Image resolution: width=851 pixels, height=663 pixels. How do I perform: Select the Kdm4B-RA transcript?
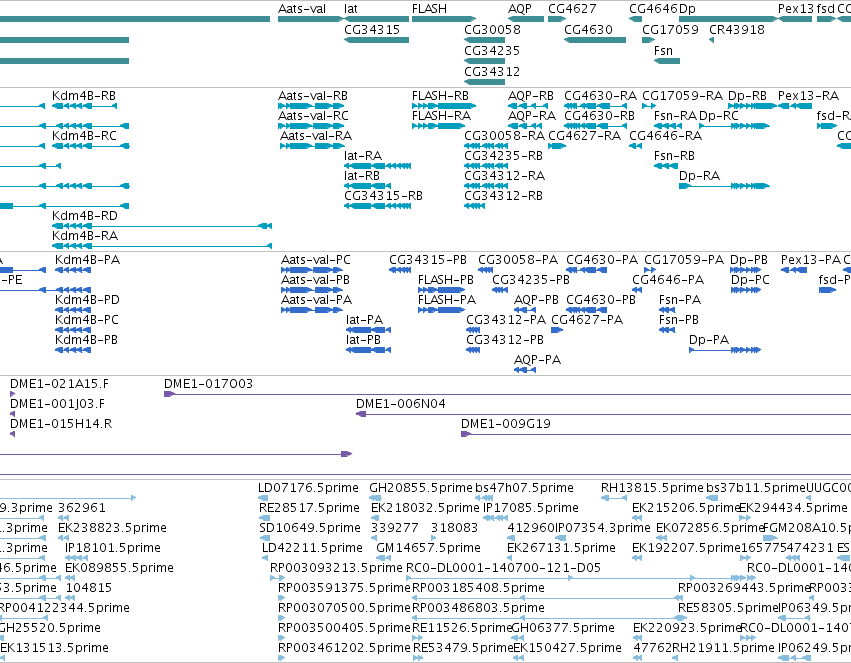click(x=162, y=246)
